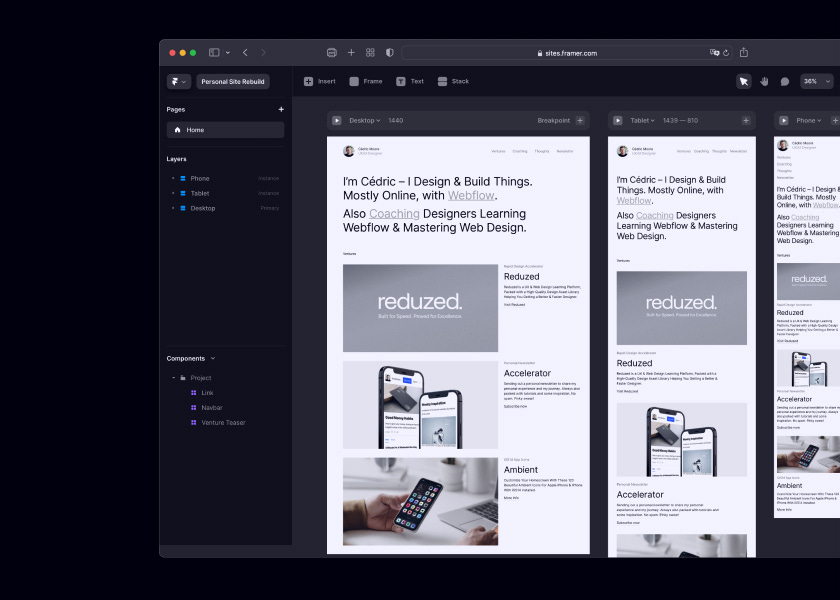840x600 pixels.
Task: Show the Safari tab overview grid
Action: click(x=370, y=52)
